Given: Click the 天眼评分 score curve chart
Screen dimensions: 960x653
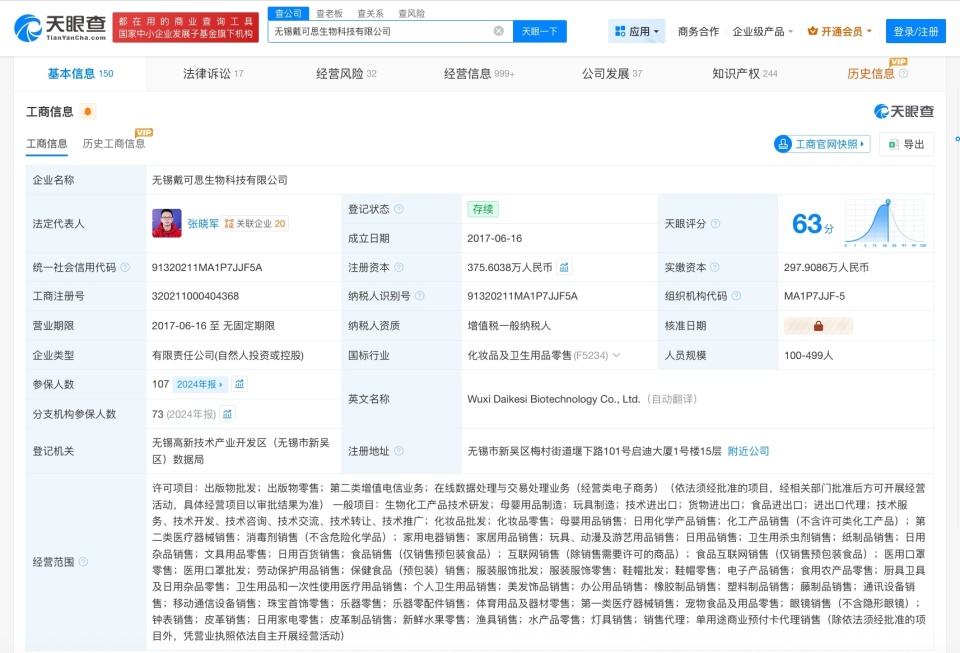Looking at the screenshot, I should [888, 223].
